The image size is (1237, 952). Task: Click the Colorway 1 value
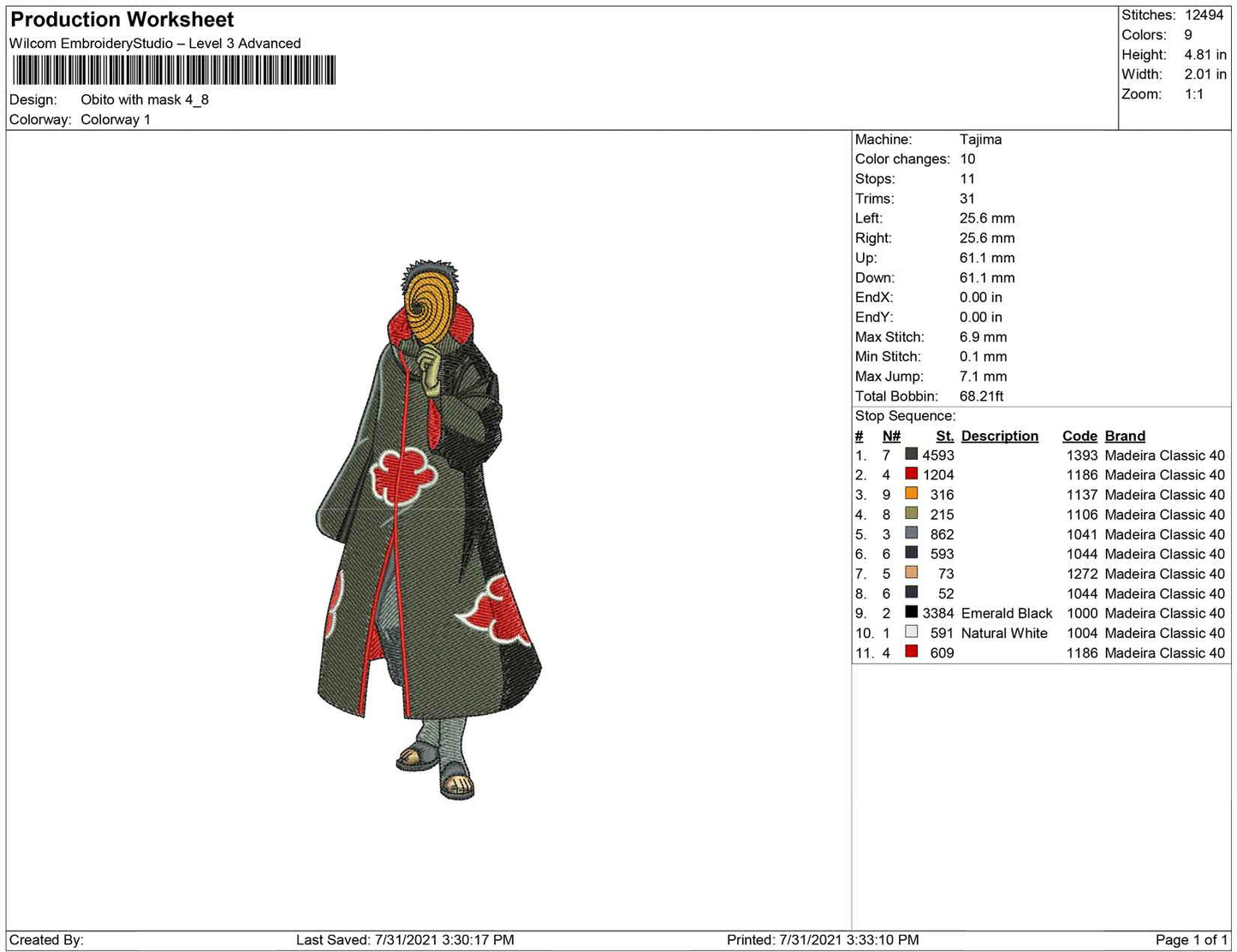click(x=116, y=119)
